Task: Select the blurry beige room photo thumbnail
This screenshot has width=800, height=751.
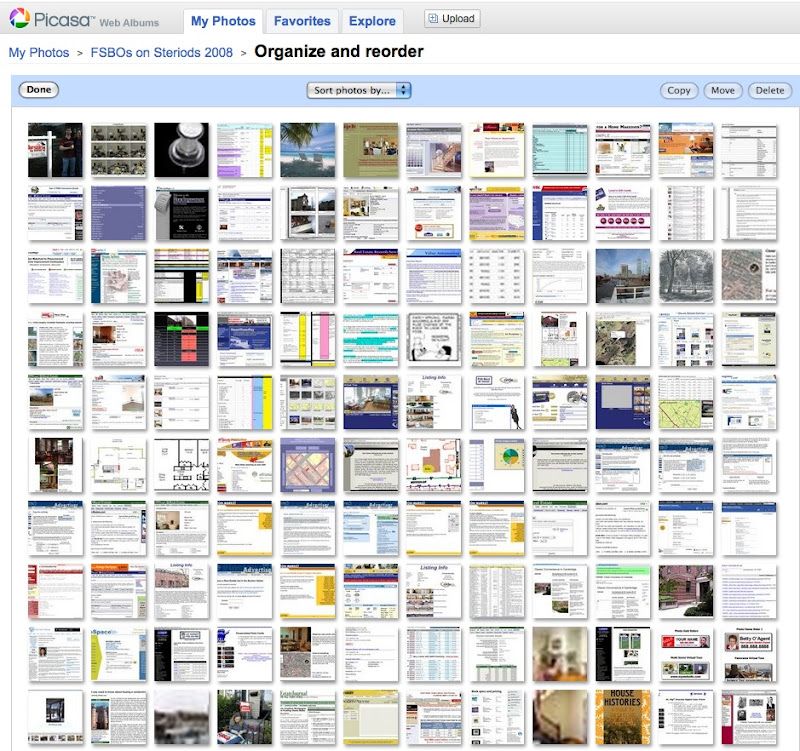Action: click(x=560, y=655)
